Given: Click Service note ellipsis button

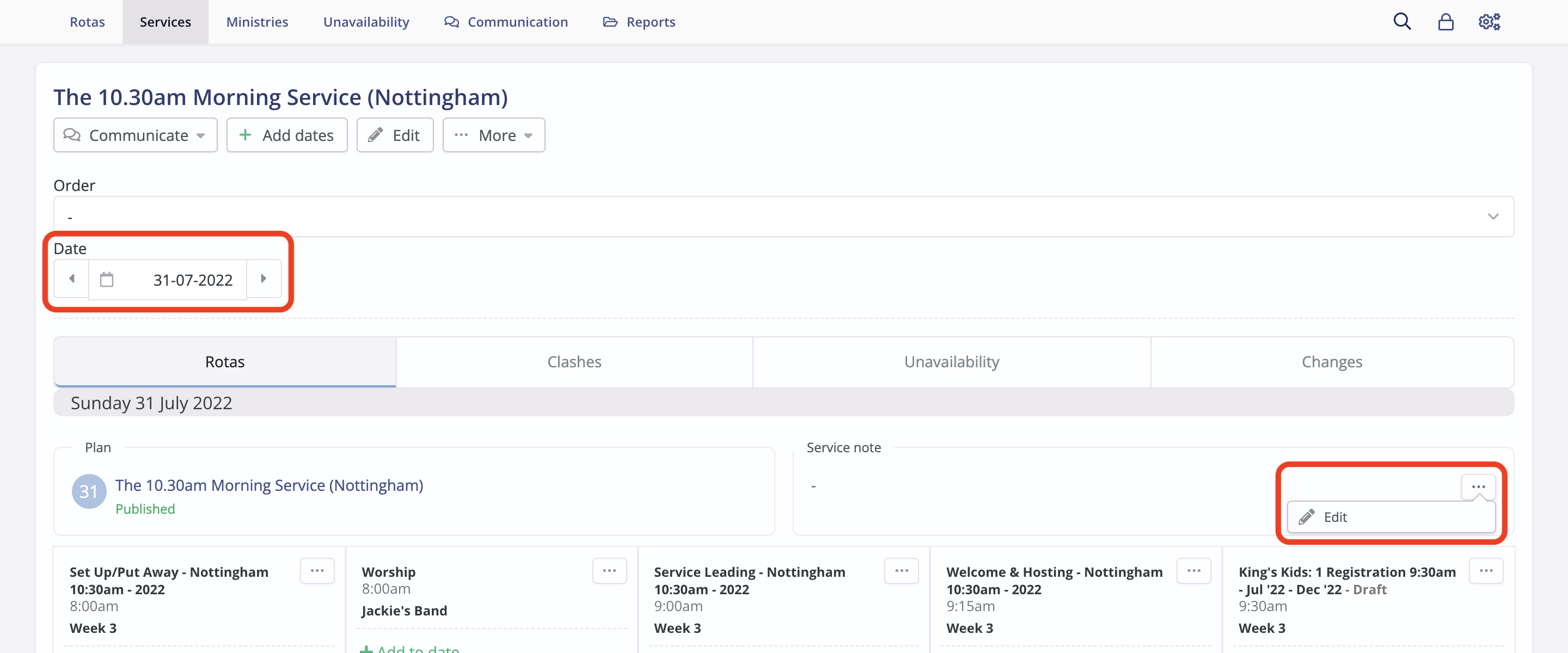Looking at the screenshot, I should pyautogui.click(x=1479, y=486).
